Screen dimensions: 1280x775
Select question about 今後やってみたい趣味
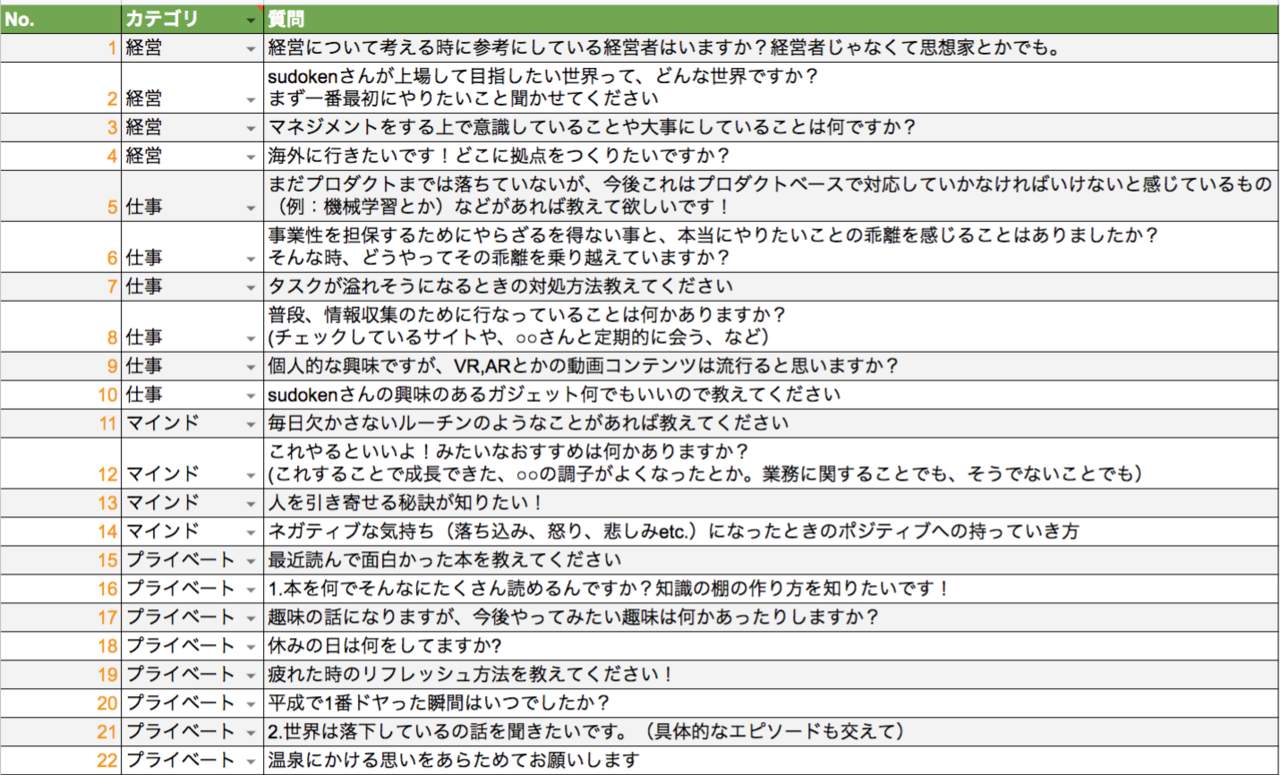(772, 617)
